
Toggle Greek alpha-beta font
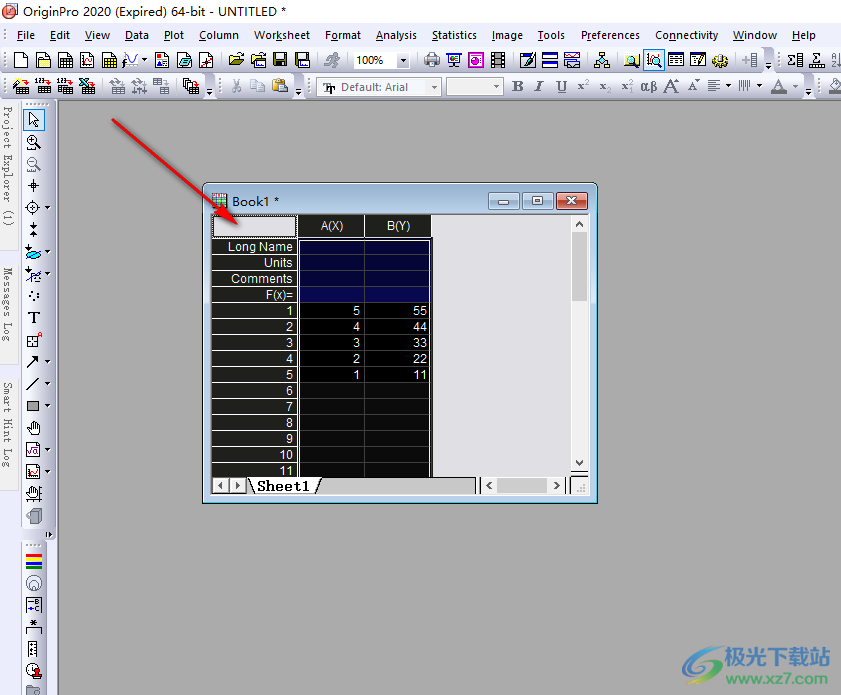click(648, 86)
